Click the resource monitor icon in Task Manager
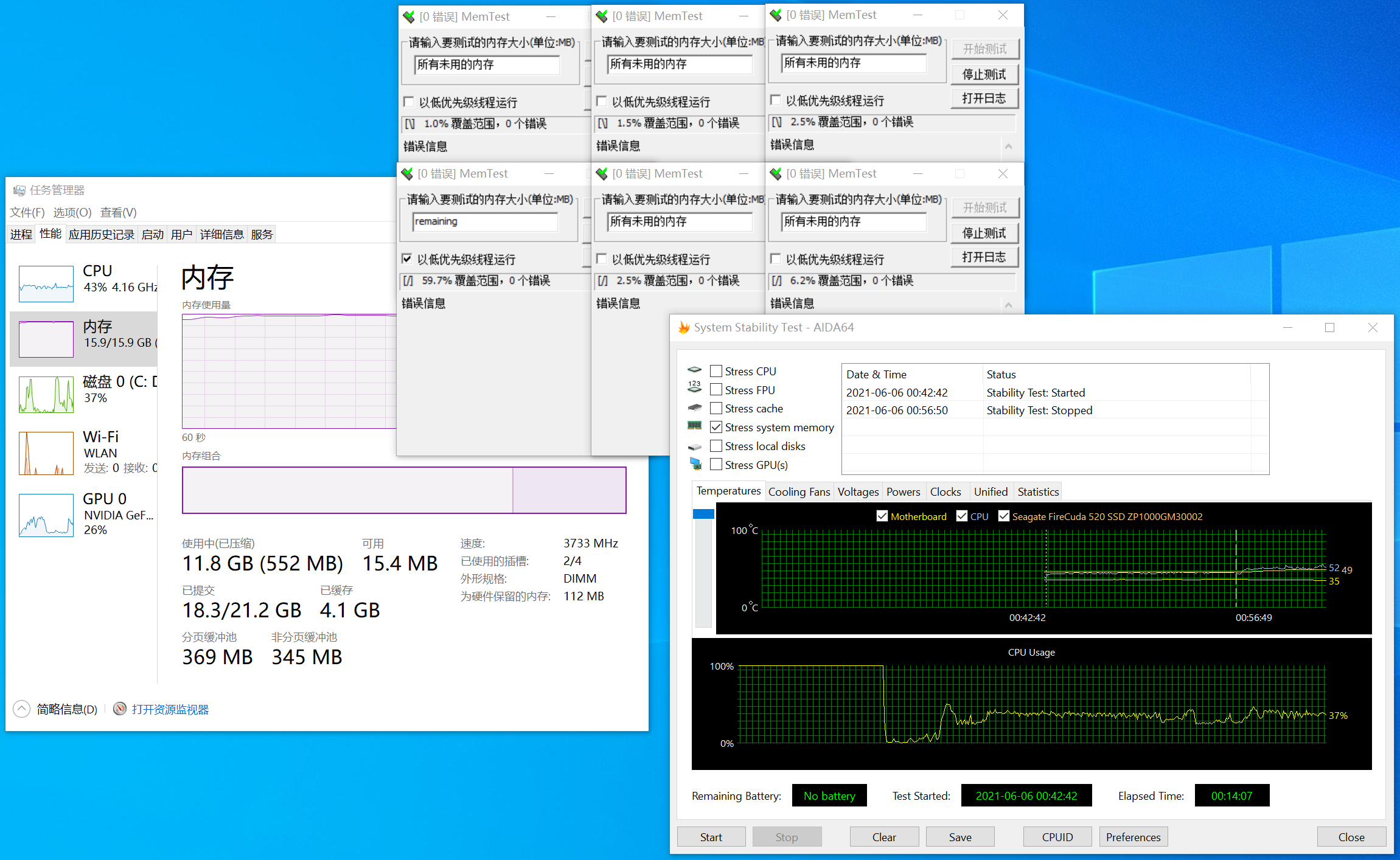 (120, 709)
